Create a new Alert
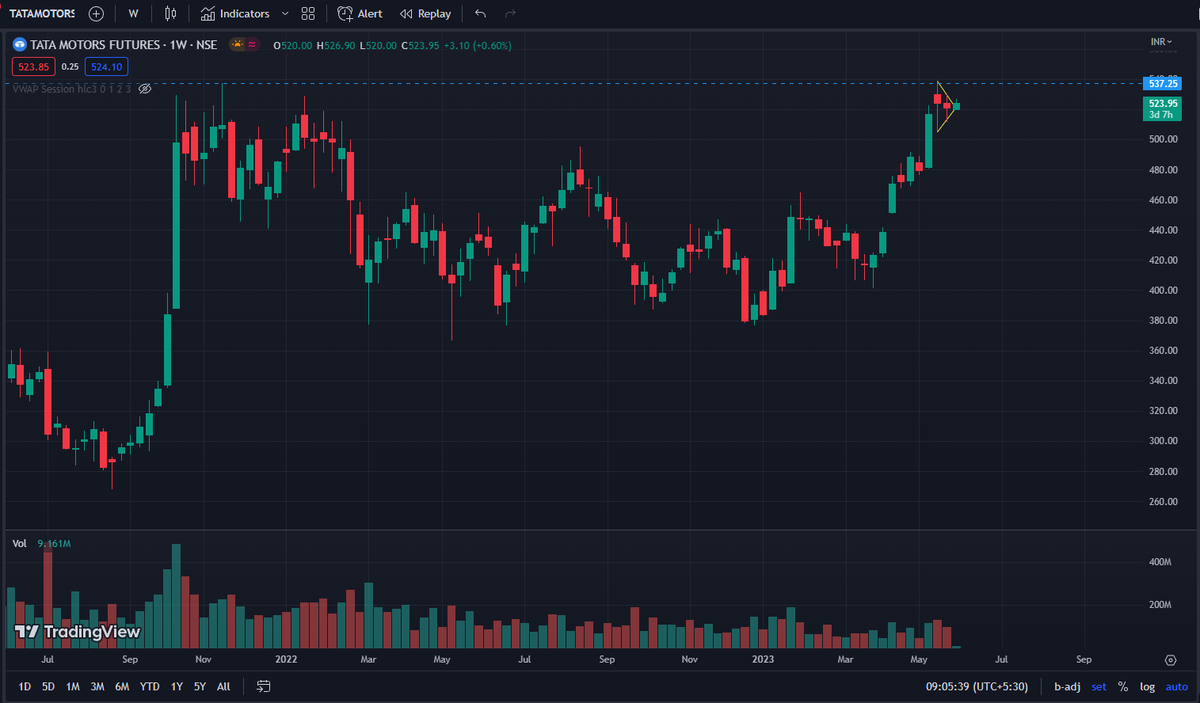The height and width of the screenshot is (703, 1200). click(x=360, y=14)
